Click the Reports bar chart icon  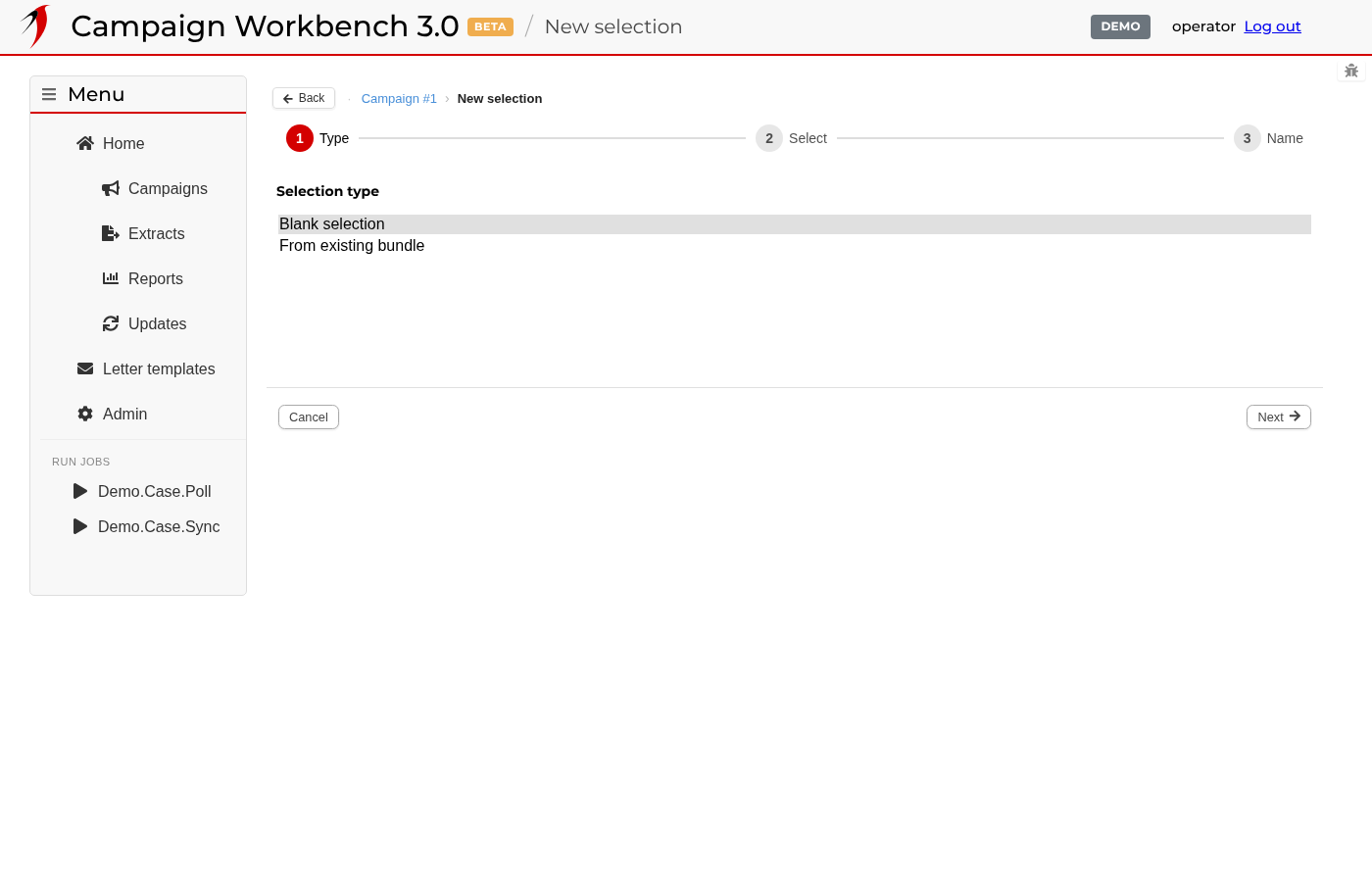[x=111, y=278]
